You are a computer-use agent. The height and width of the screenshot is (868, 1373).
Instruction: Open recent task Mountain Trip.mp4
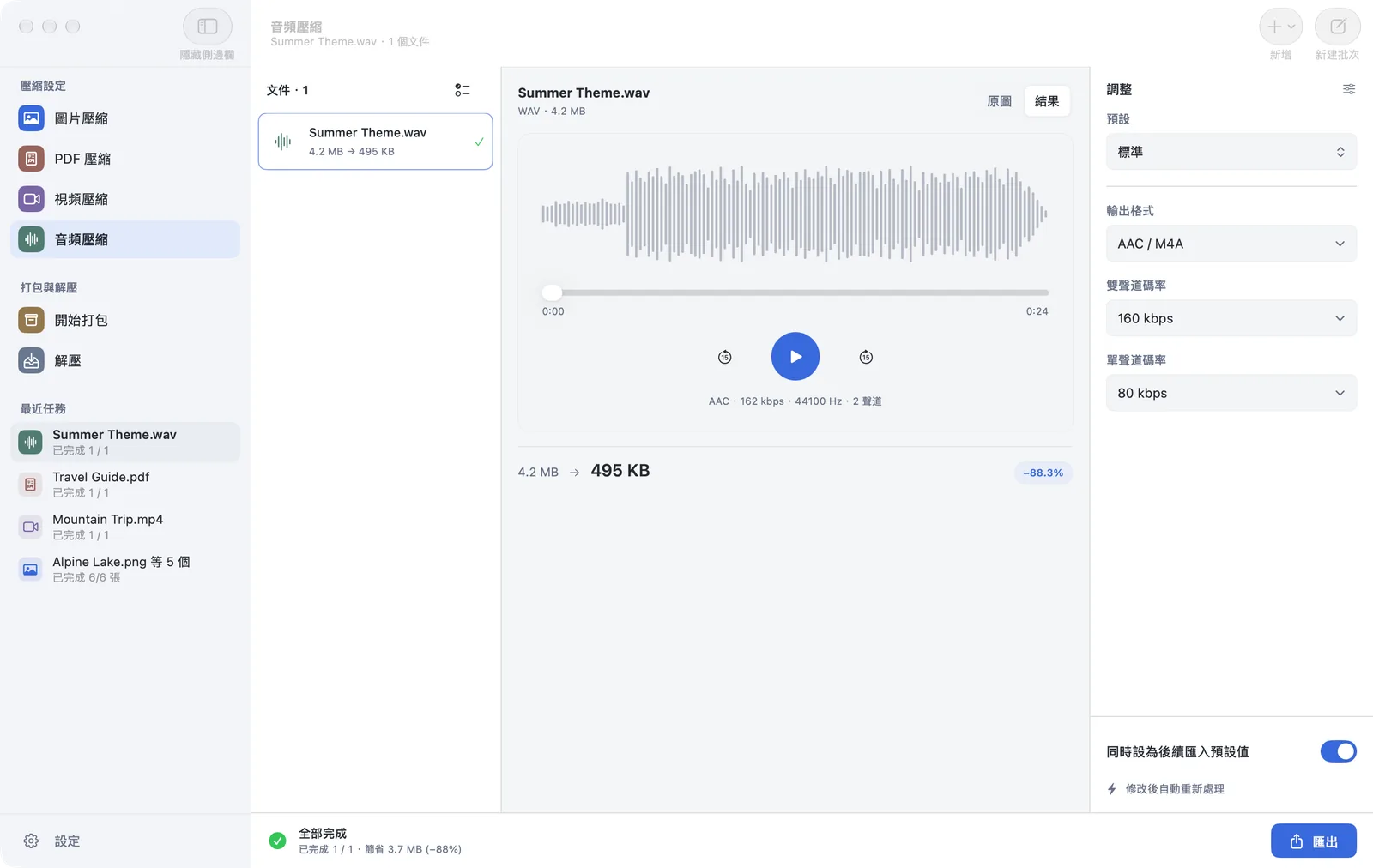point(125,527)
